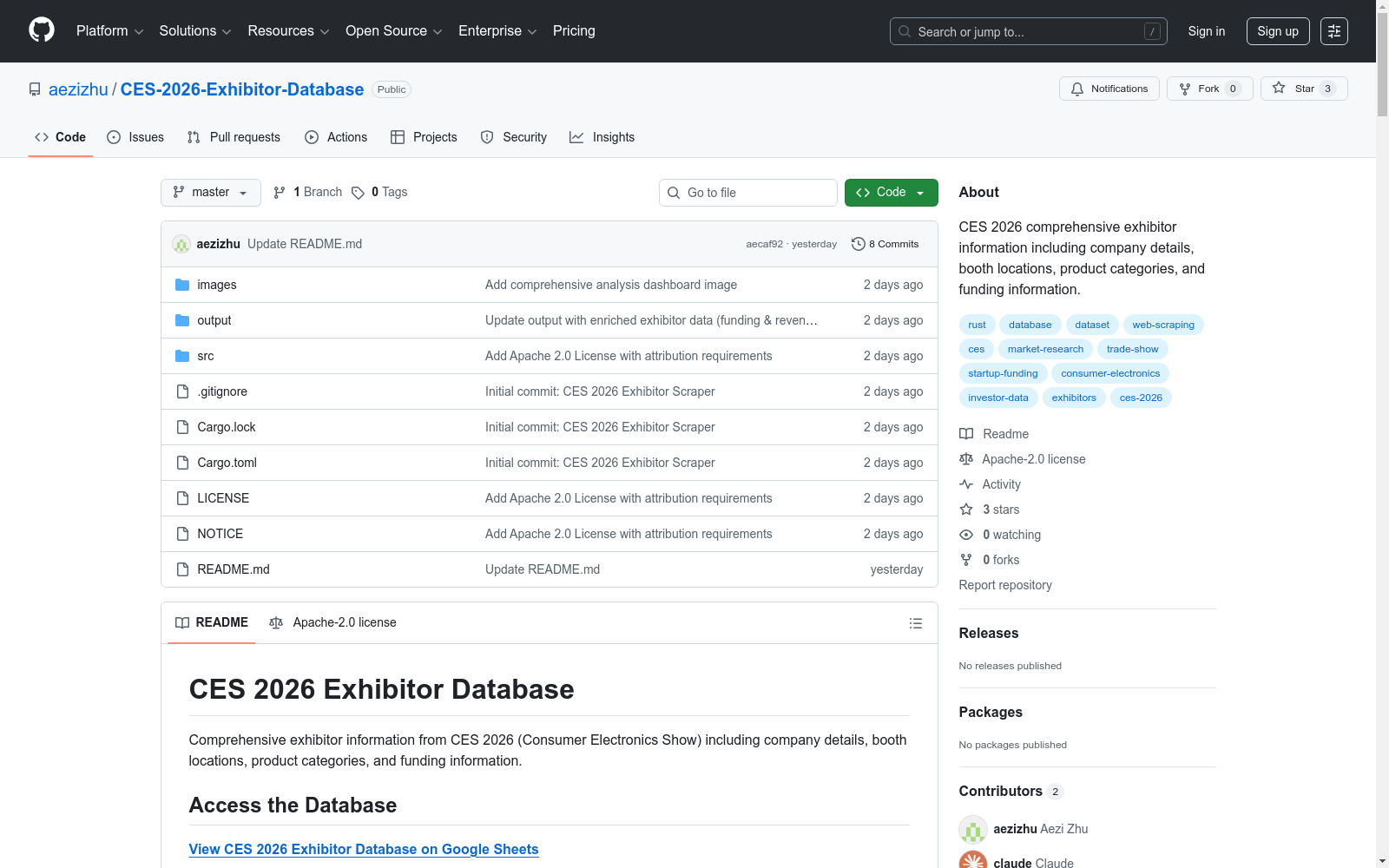Expand the Solutions menu
The width and height of the screenshot is (1389, 868).
point(195,31)
